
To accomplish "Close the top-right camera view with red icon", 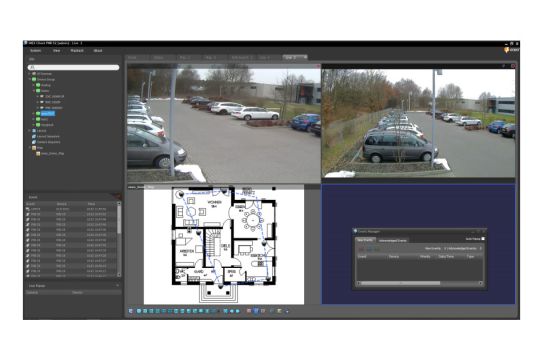I will [x=513, y=66].
